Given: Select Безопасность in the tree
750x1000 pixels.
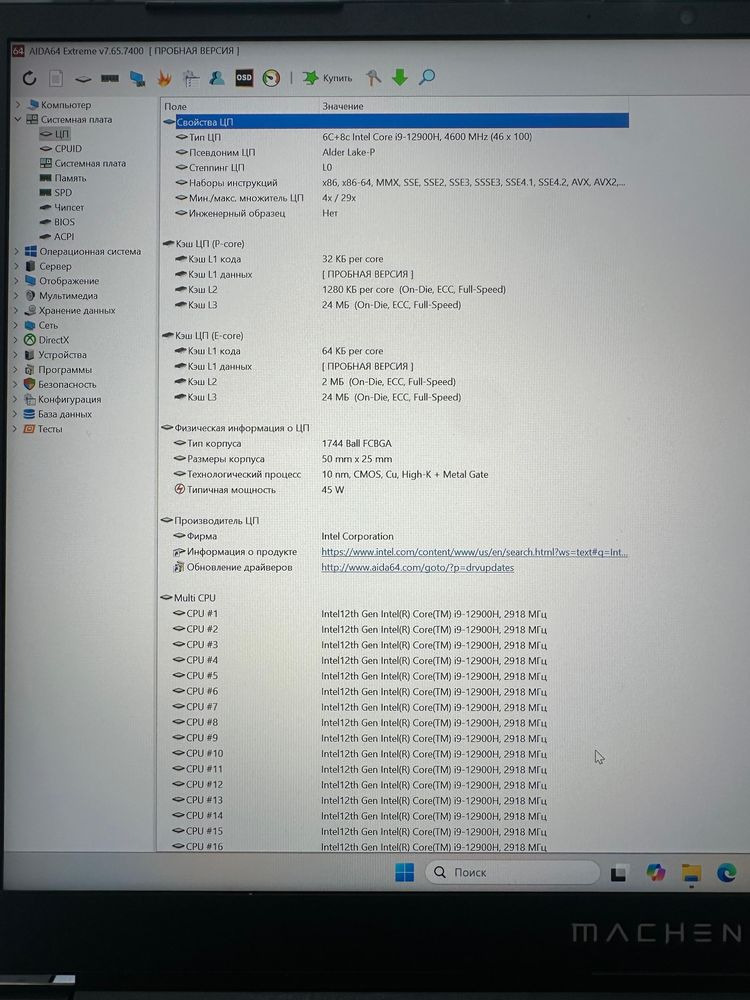Looking at the screenshot, I should click(x=60, y=385).
